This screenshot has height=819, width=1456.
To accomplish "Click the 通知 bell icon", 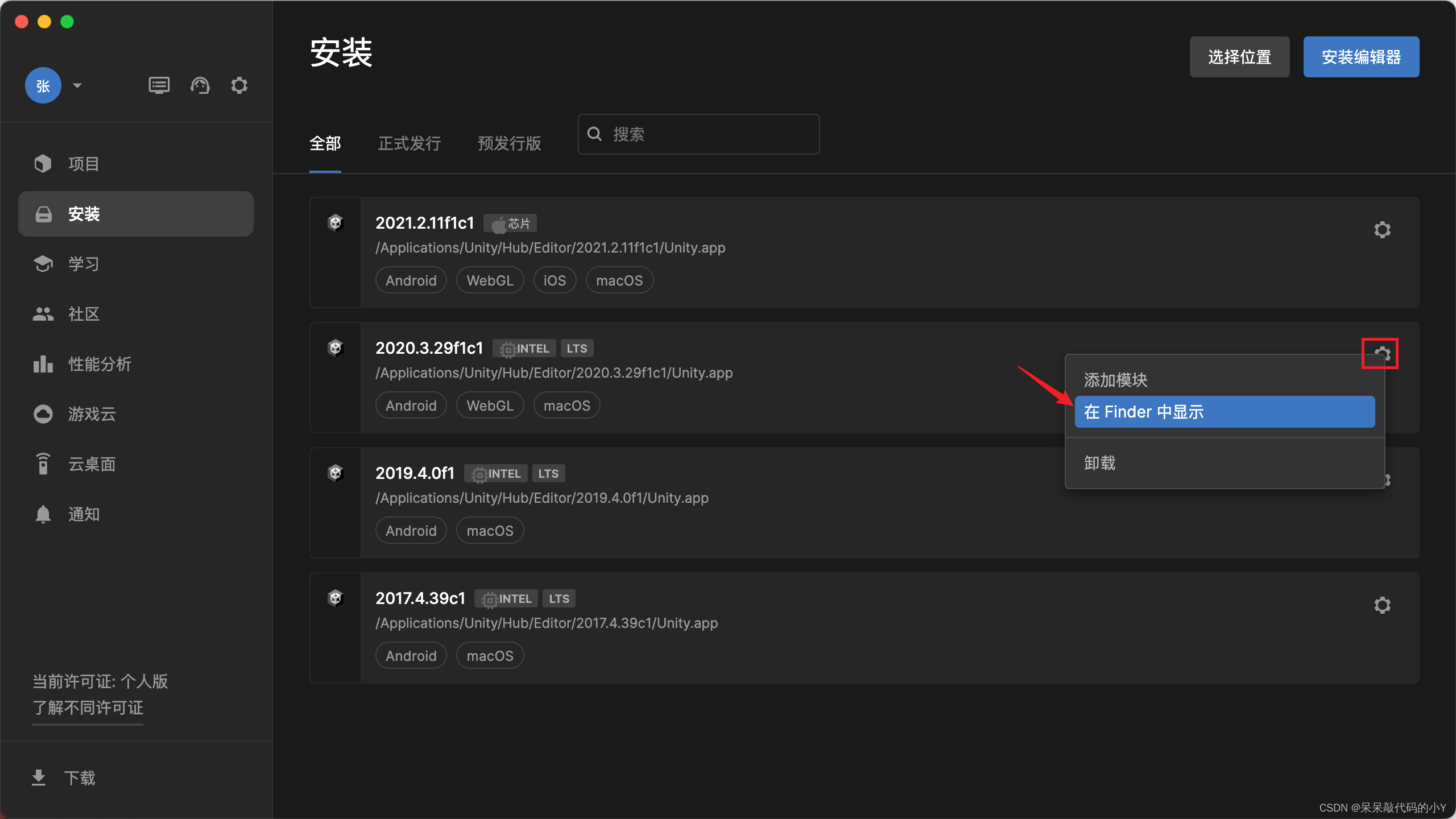I will click(x=43, y=514).
